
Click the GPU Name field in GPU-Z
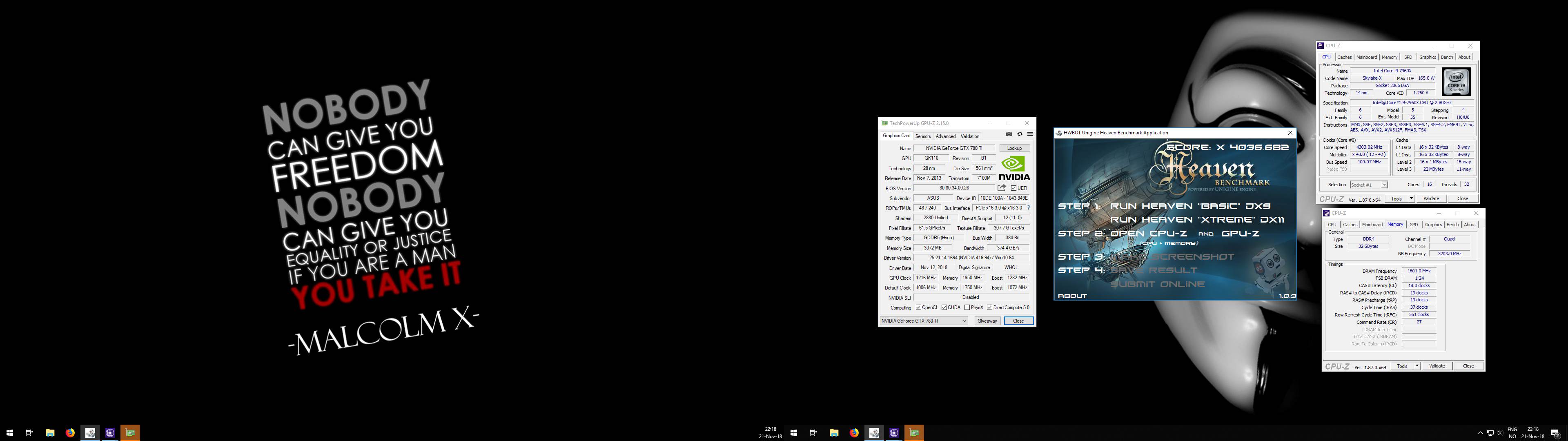(x=954, y=148)
